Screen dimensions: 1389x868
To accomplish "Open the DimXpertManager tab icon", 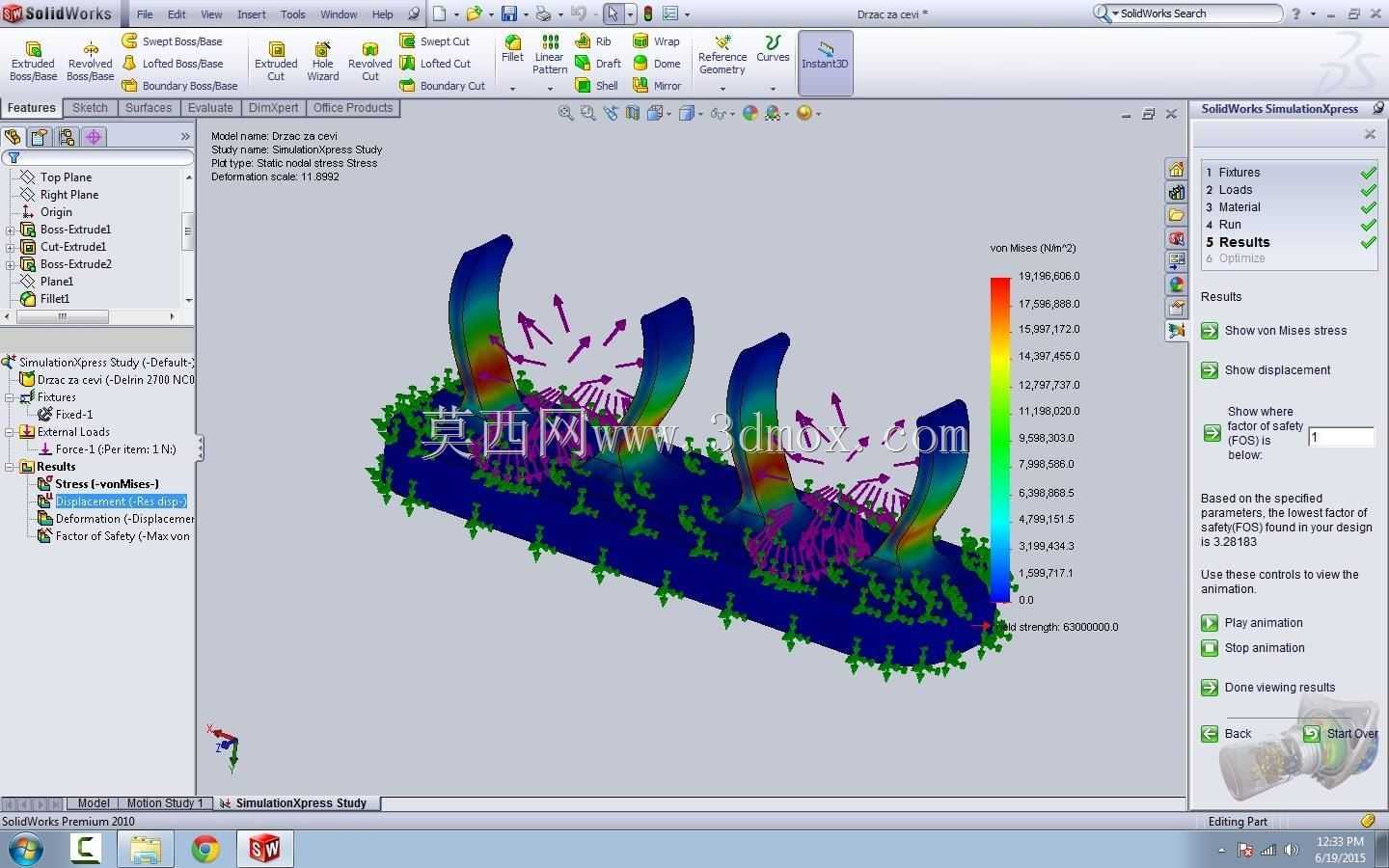I will point(94,137).
